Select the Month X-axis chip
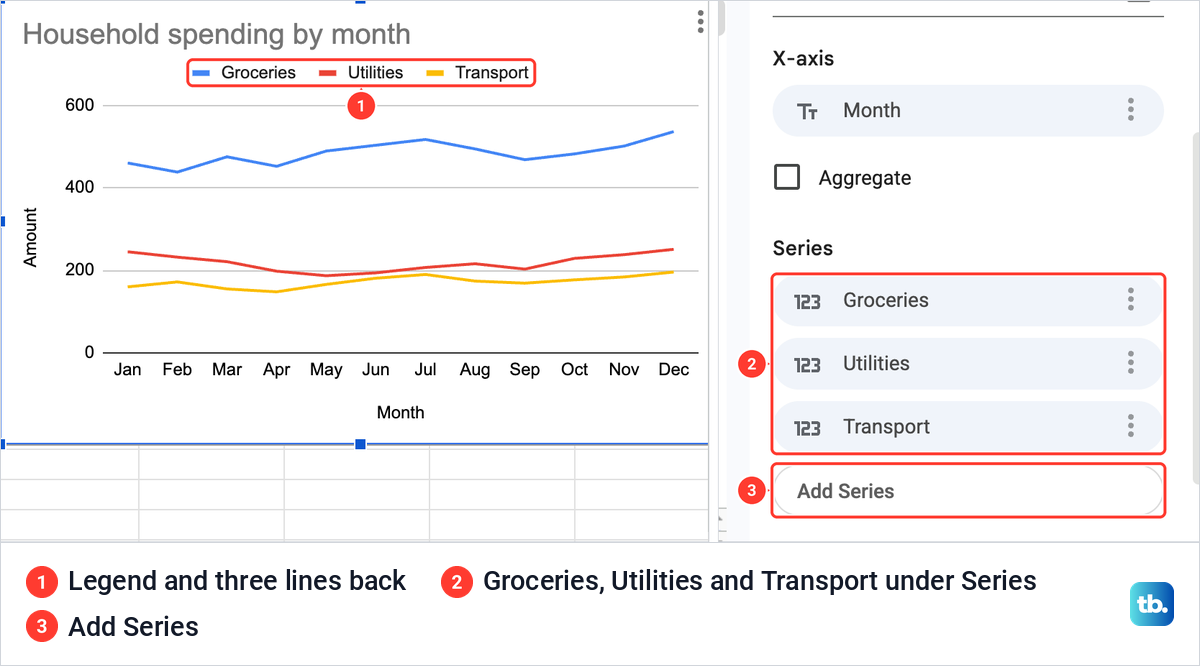The image size is (1200, 666). coord(968,110)
